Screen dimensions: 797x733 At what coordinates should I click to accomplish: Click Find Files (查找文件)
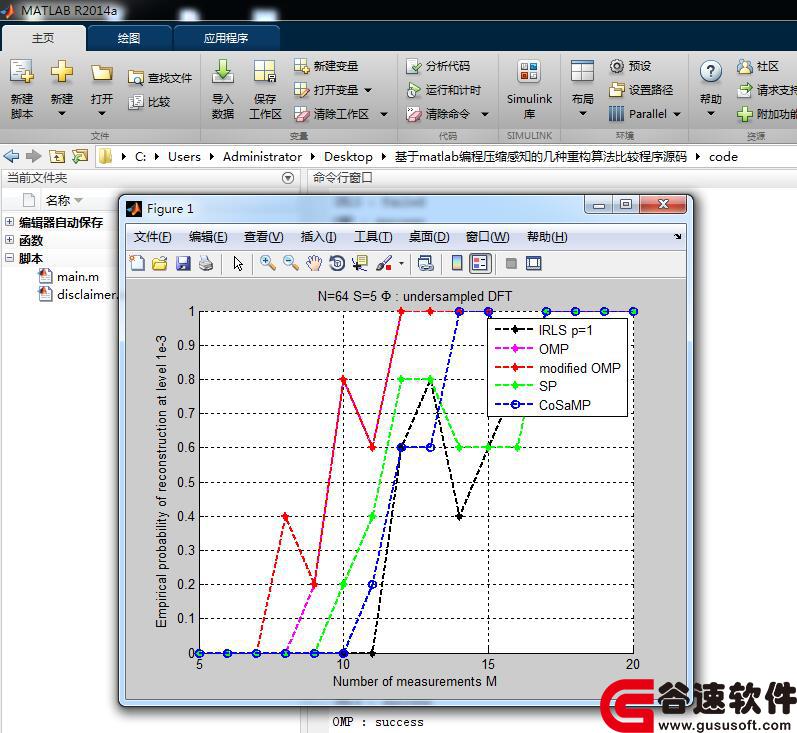coord(160,78)
